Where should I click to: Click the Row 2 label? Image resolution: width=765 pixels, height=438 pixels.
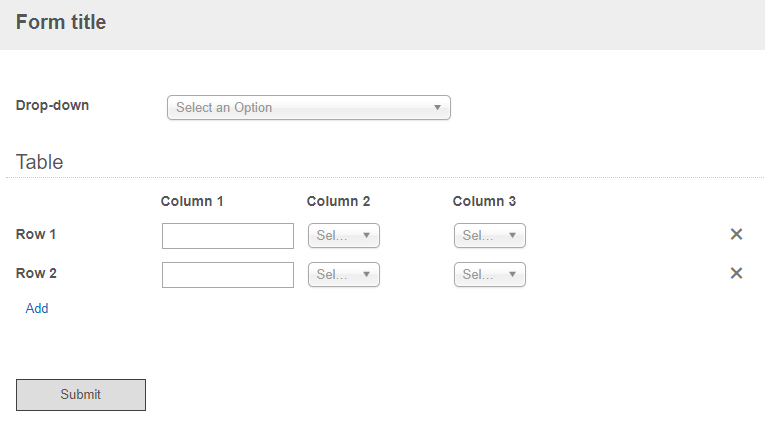coord(36,273)
